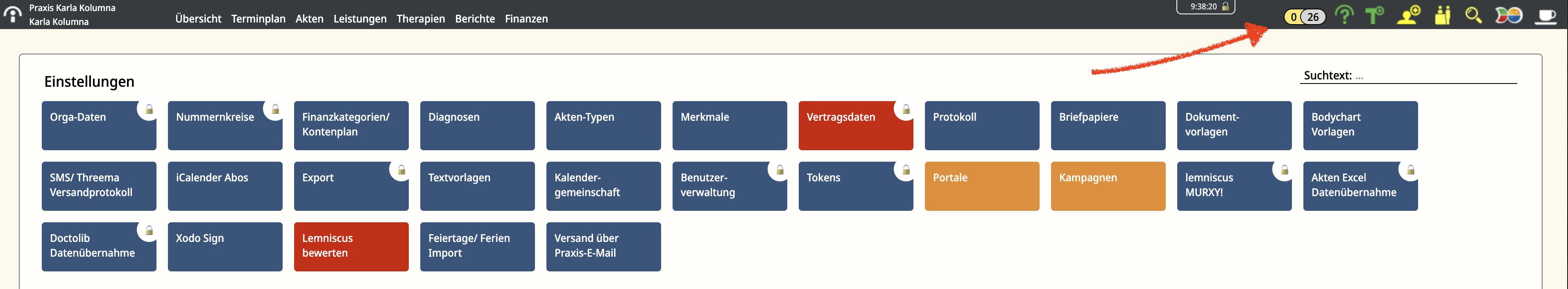Open the Leistungen menu
The image size is (1568, 289).
tap(360, 19)
